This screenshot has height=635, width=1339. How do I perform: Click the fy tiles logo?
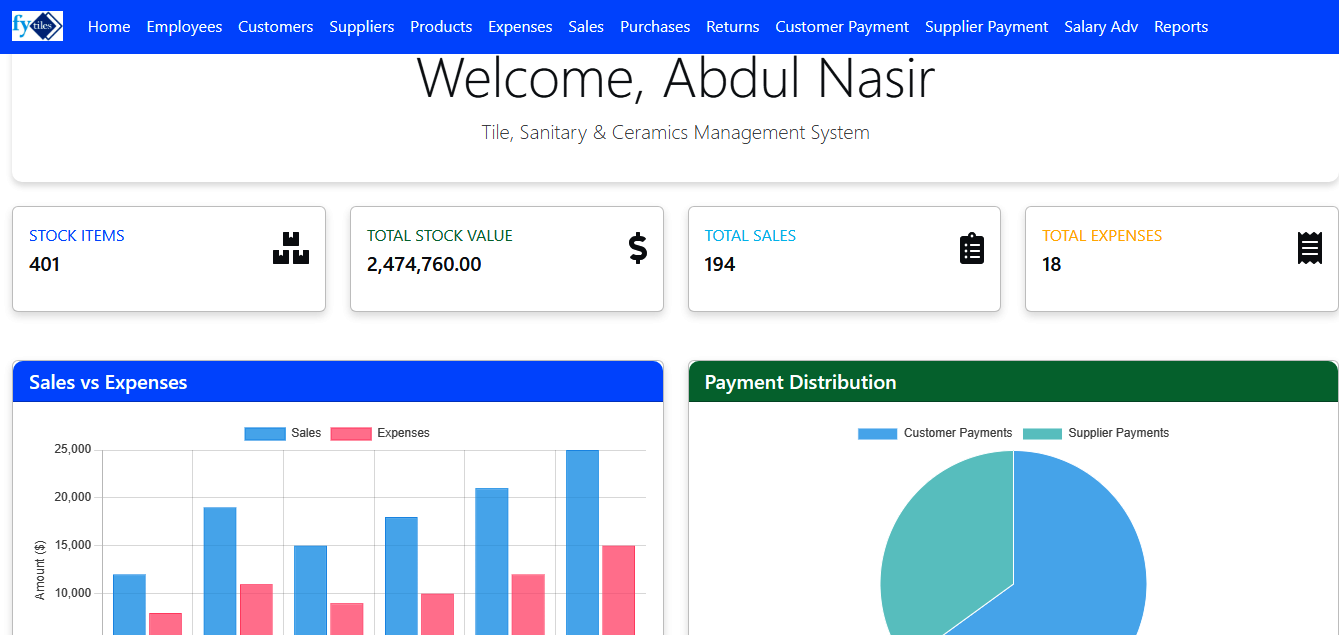coord(36,26)
